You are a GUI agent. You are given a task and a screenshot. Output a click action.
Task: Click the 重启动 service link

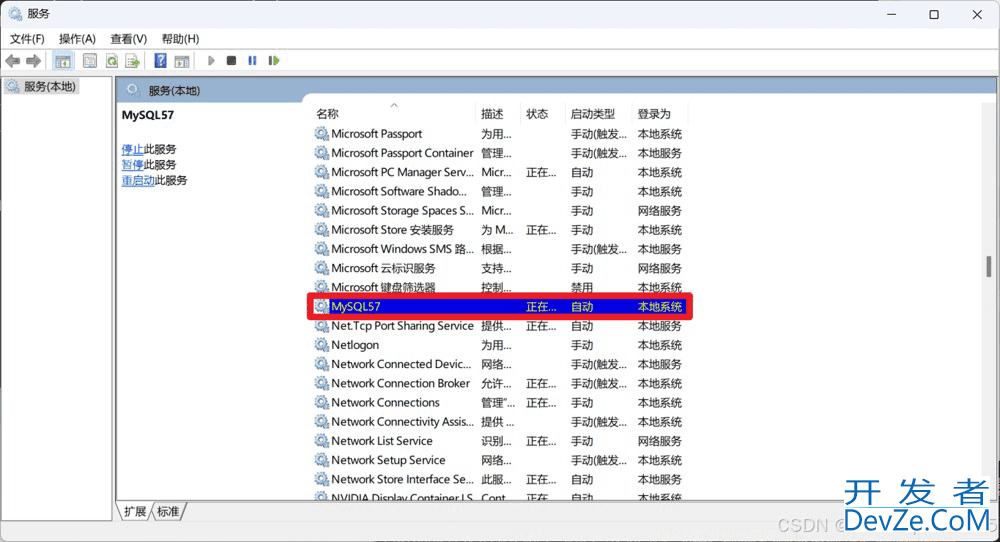(138, 180)
